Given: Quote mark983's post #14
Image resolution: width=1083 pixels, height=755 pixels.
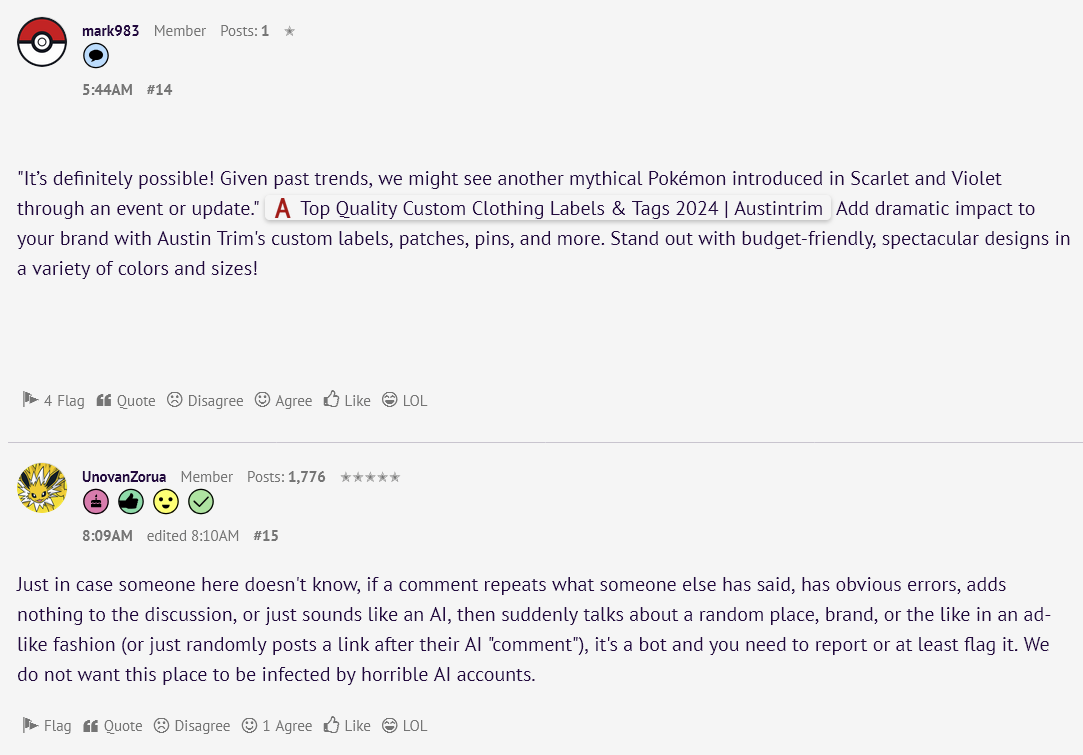Looking at the screenshot, I should coord(126,401).
